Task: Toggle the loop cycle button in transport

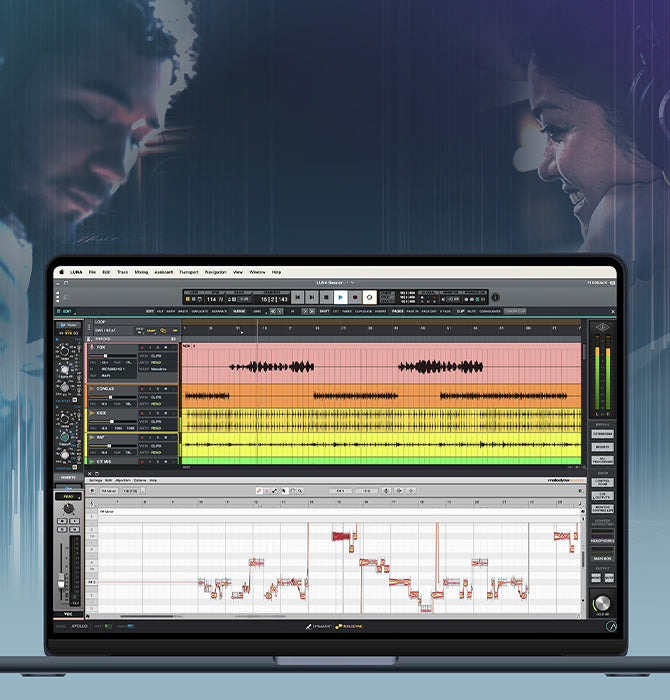Action: [369, 297]
